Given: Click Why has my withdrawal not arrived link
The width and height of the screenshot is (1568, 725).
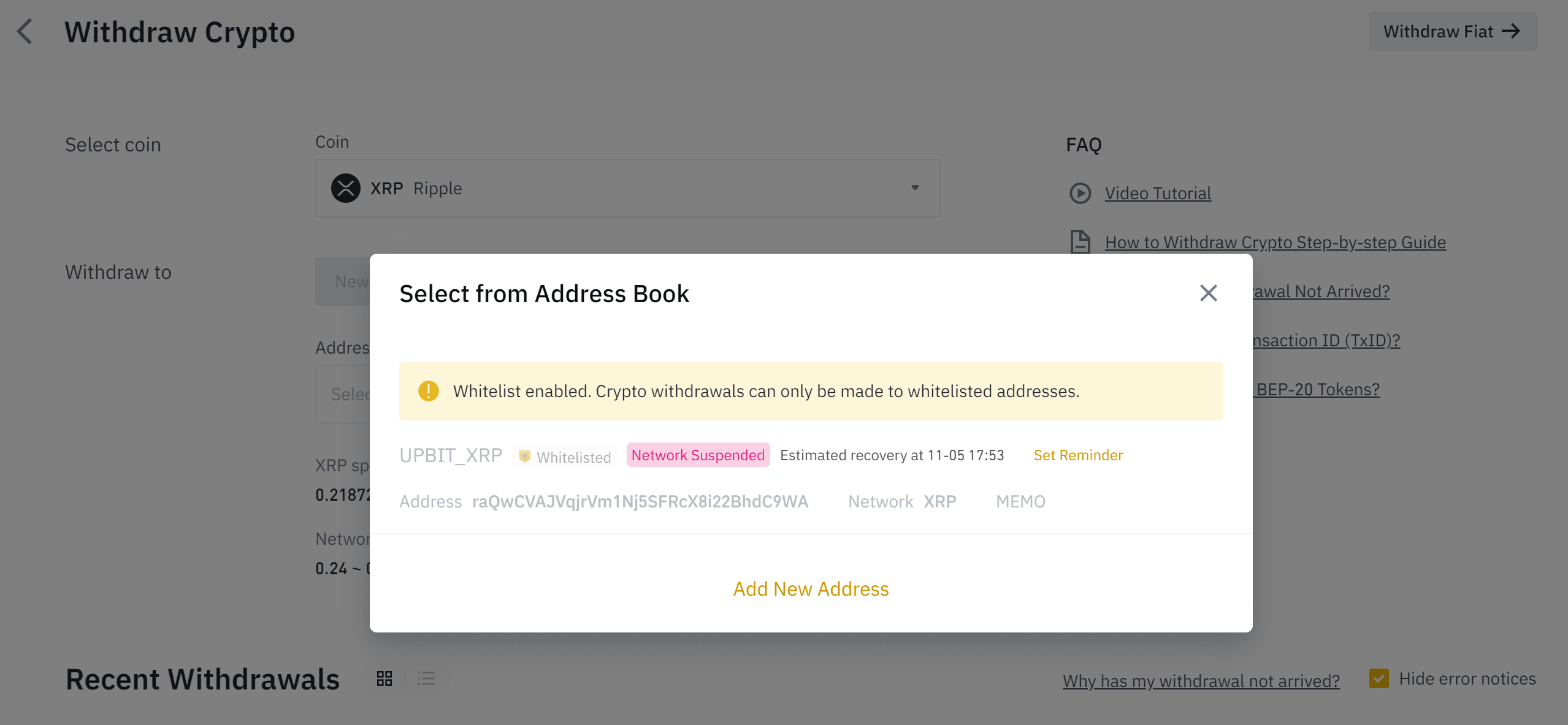Looking at the screenshot, I should (1201, 681).
